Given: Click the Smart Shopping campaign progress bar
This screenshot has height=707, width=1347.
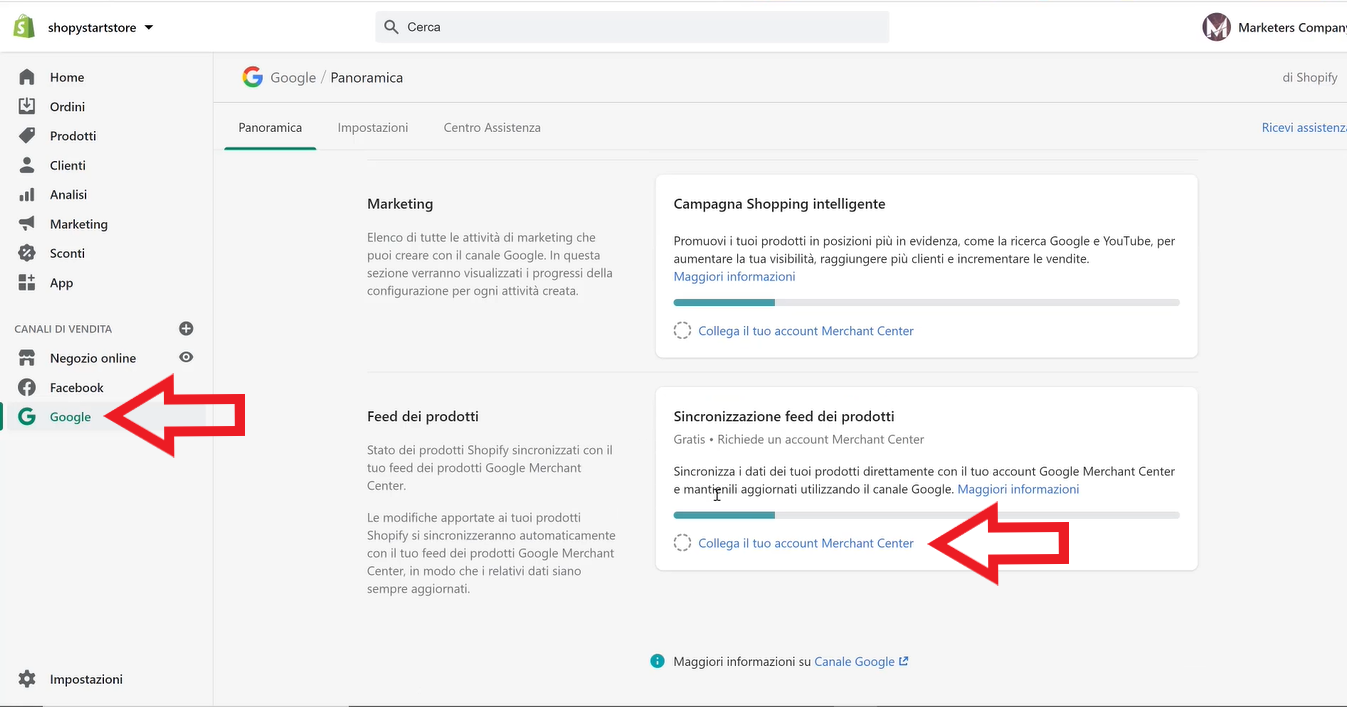Looking at the screenshot, I should pyautogui.click(x=926, y=302).
